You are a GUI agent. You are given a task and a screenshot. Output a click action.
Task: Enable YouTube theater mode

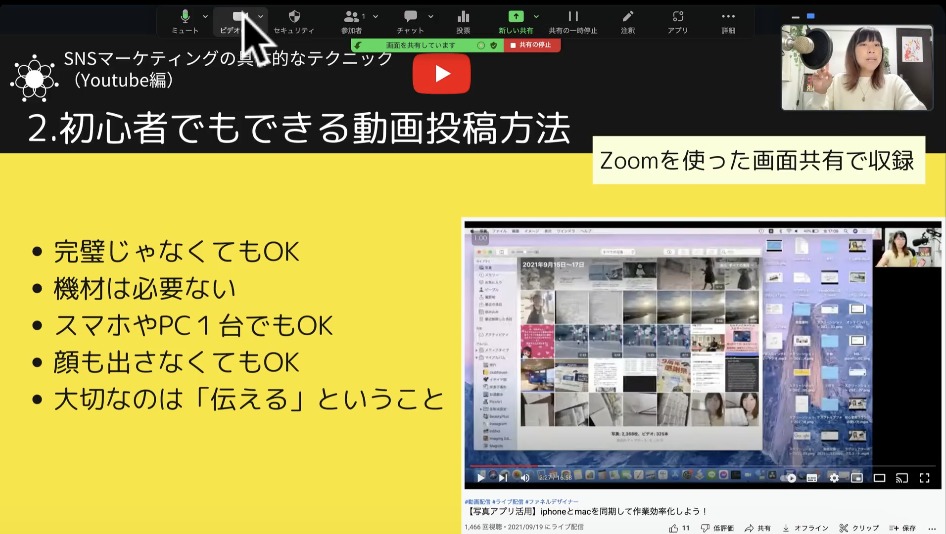[x=879, y=478]
